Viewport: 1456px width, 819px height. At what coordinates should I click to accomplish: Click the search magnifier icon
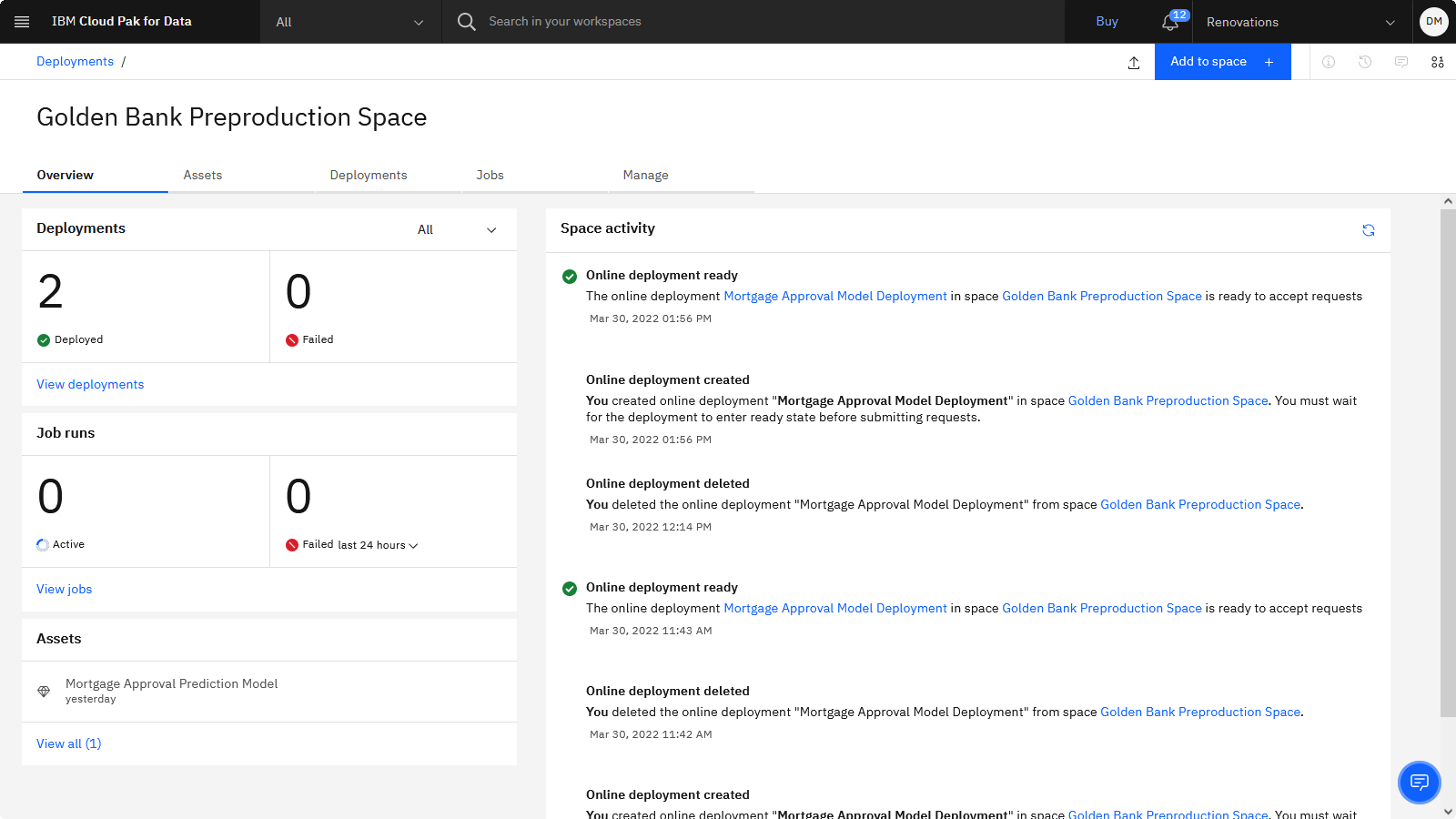[x=467, y=22]
